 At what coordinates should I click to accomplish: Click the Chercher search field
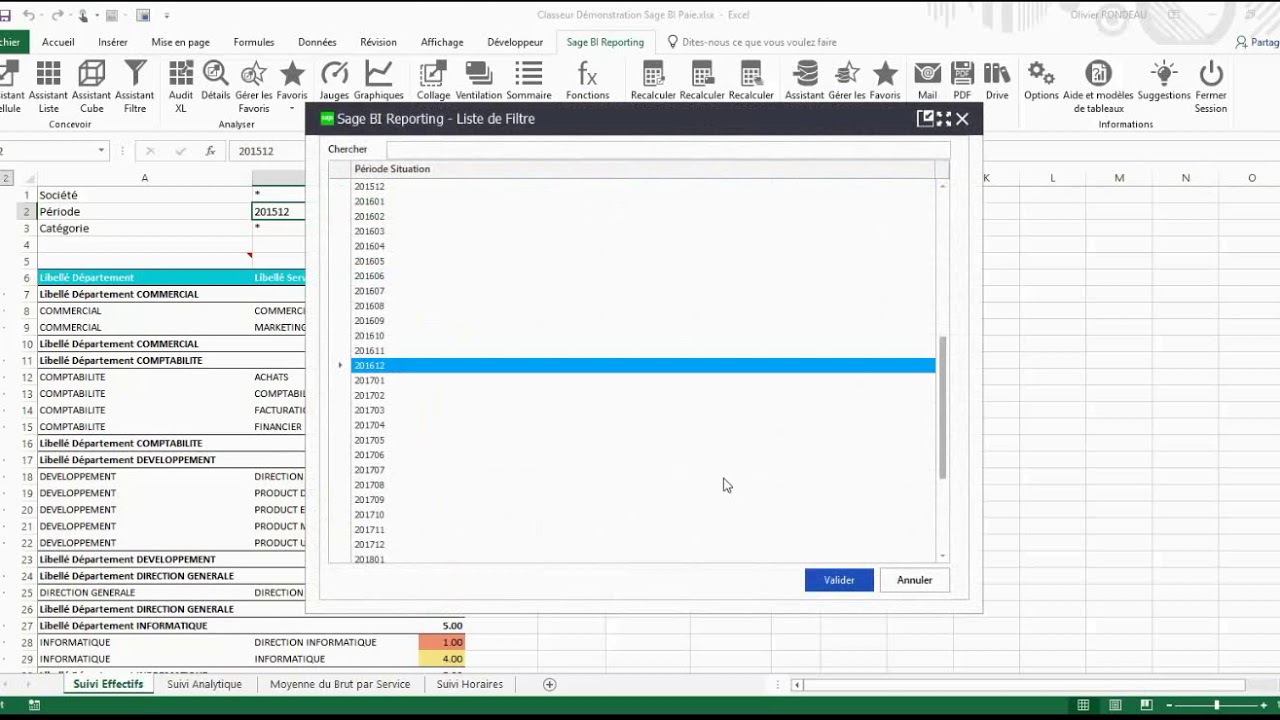pos(667,149)
